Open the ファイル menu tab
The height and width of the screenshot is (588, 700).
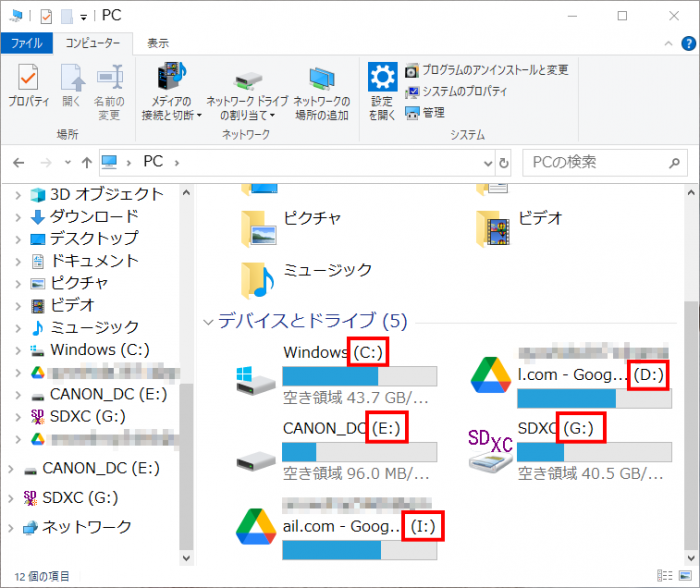tap(27, 43)
